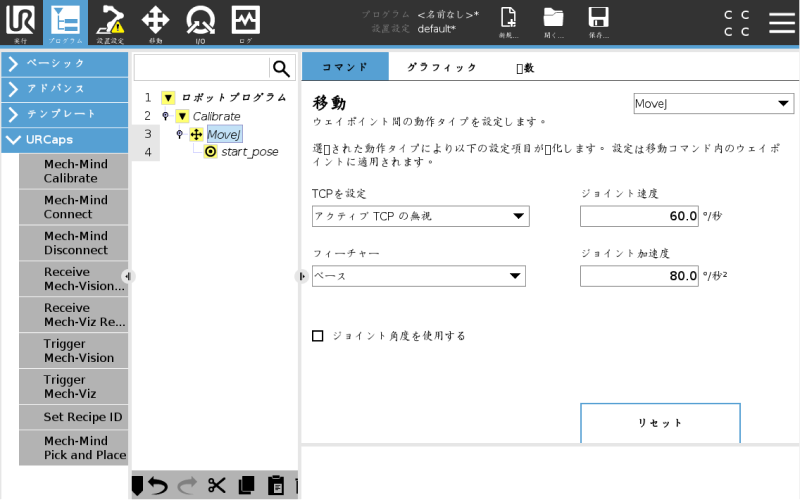Click the paste clipboard icon

click(276, 486)
